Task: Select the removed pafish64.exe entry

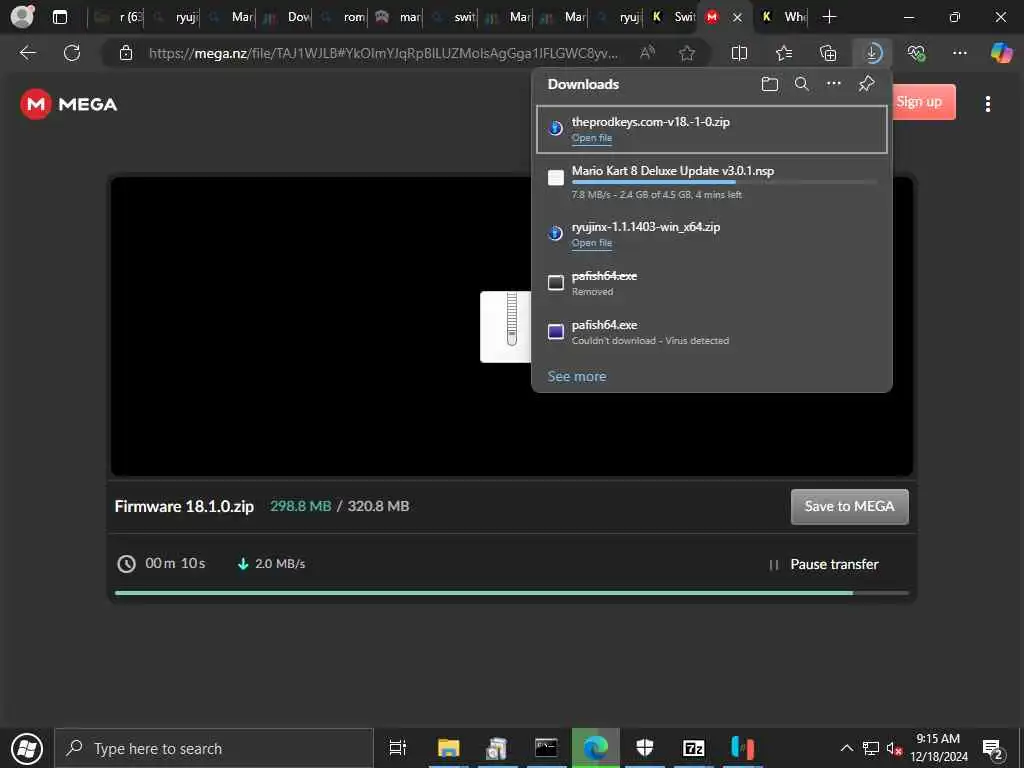Action: pos(712,283)
